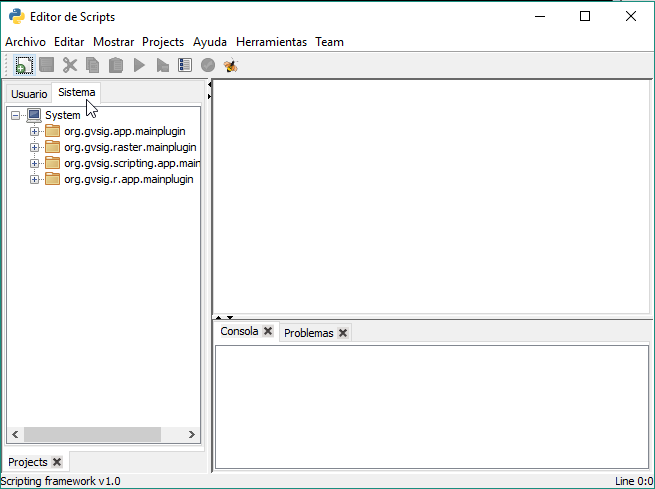This screenshot has height=489, width=655.
Task: Switch to the Problemas tab
Action: (x=308, y=333)
